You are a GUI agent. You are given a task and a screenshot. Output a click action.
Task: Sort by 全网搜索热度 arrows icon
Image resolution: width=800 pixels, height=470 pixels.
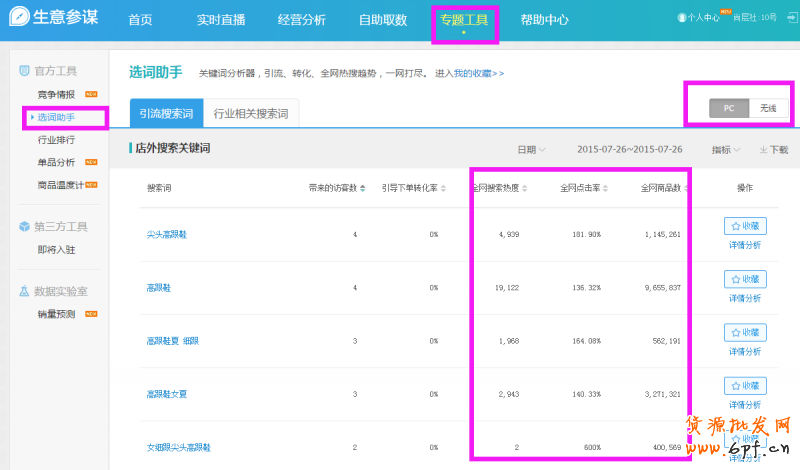[x=524, y=188]
